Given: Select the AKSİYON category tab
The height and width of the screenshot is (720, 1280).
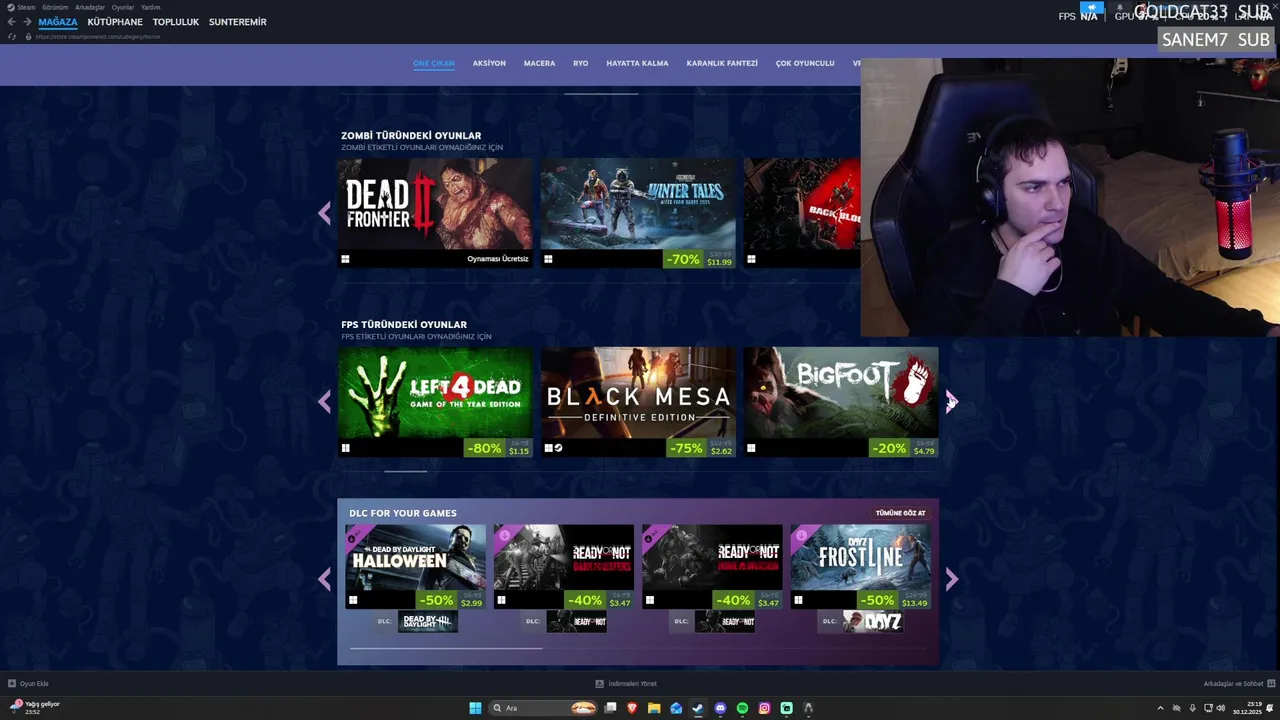Looking at the screenshot, I should point(489,63).
